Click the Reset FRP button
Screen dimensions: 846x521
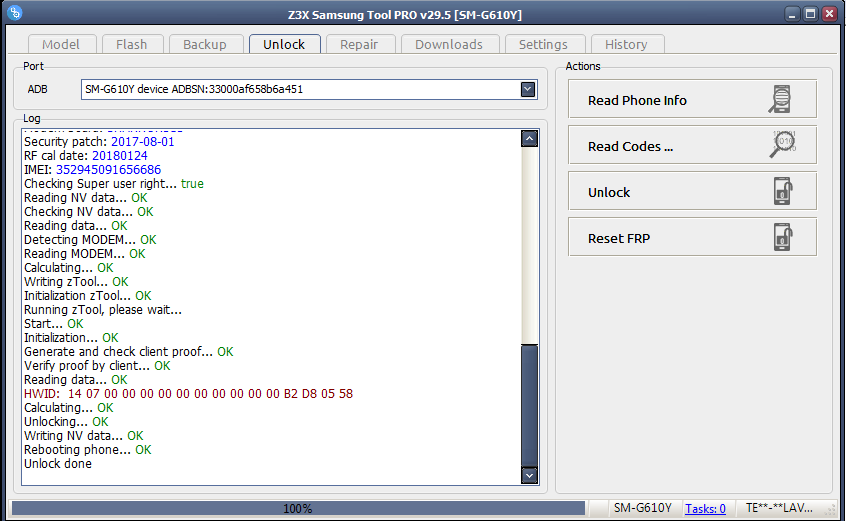(692, 237)
